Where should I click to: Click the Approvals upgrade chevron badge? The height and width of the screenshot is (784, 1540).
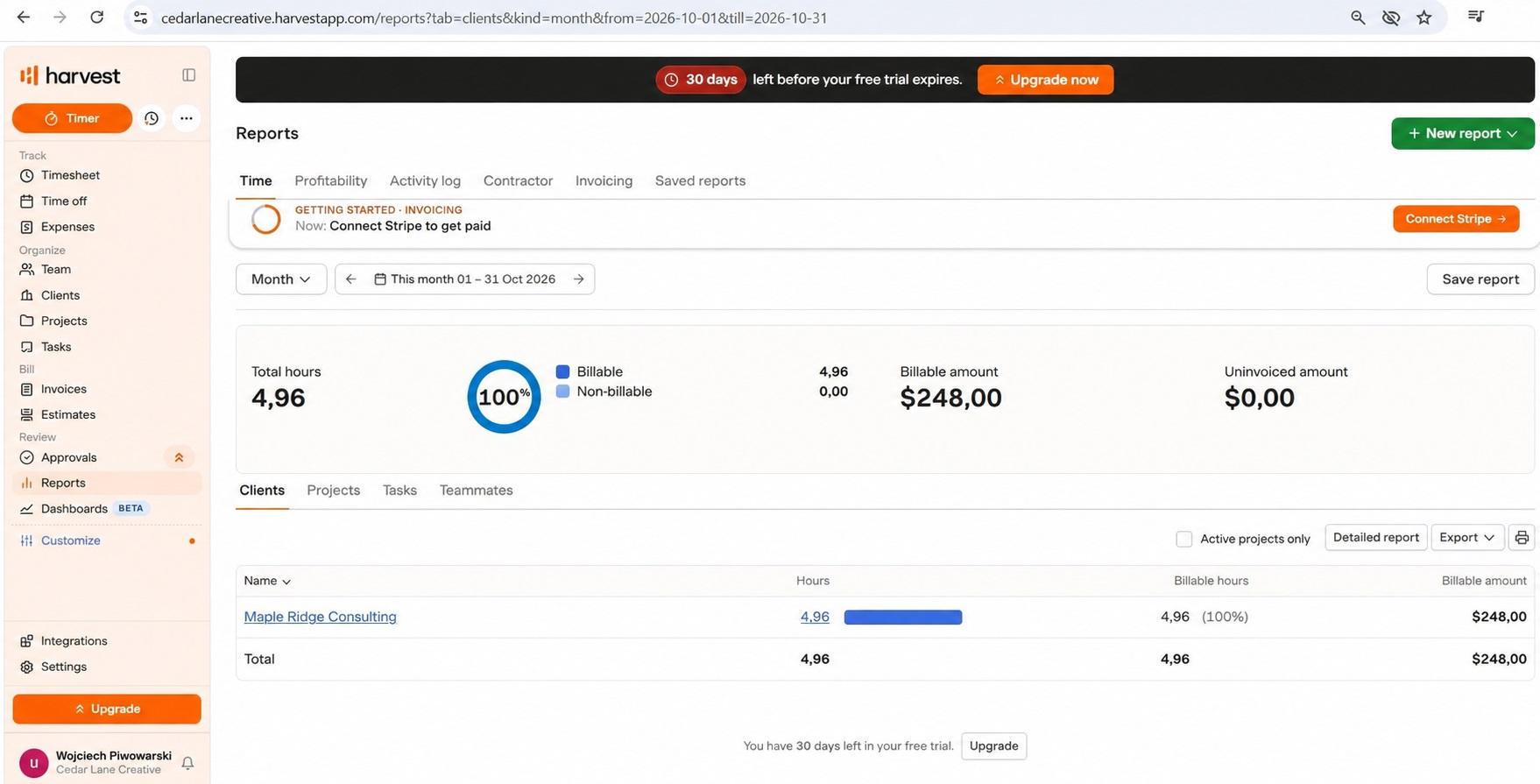click(x=179, y=457)
